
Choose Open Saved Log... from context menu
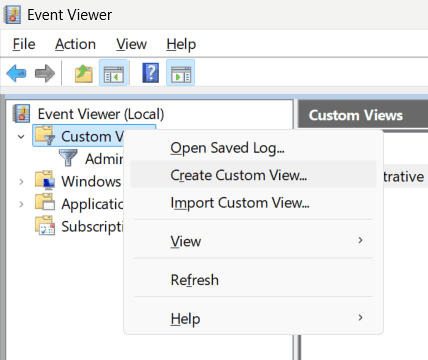tap(253, 148)
